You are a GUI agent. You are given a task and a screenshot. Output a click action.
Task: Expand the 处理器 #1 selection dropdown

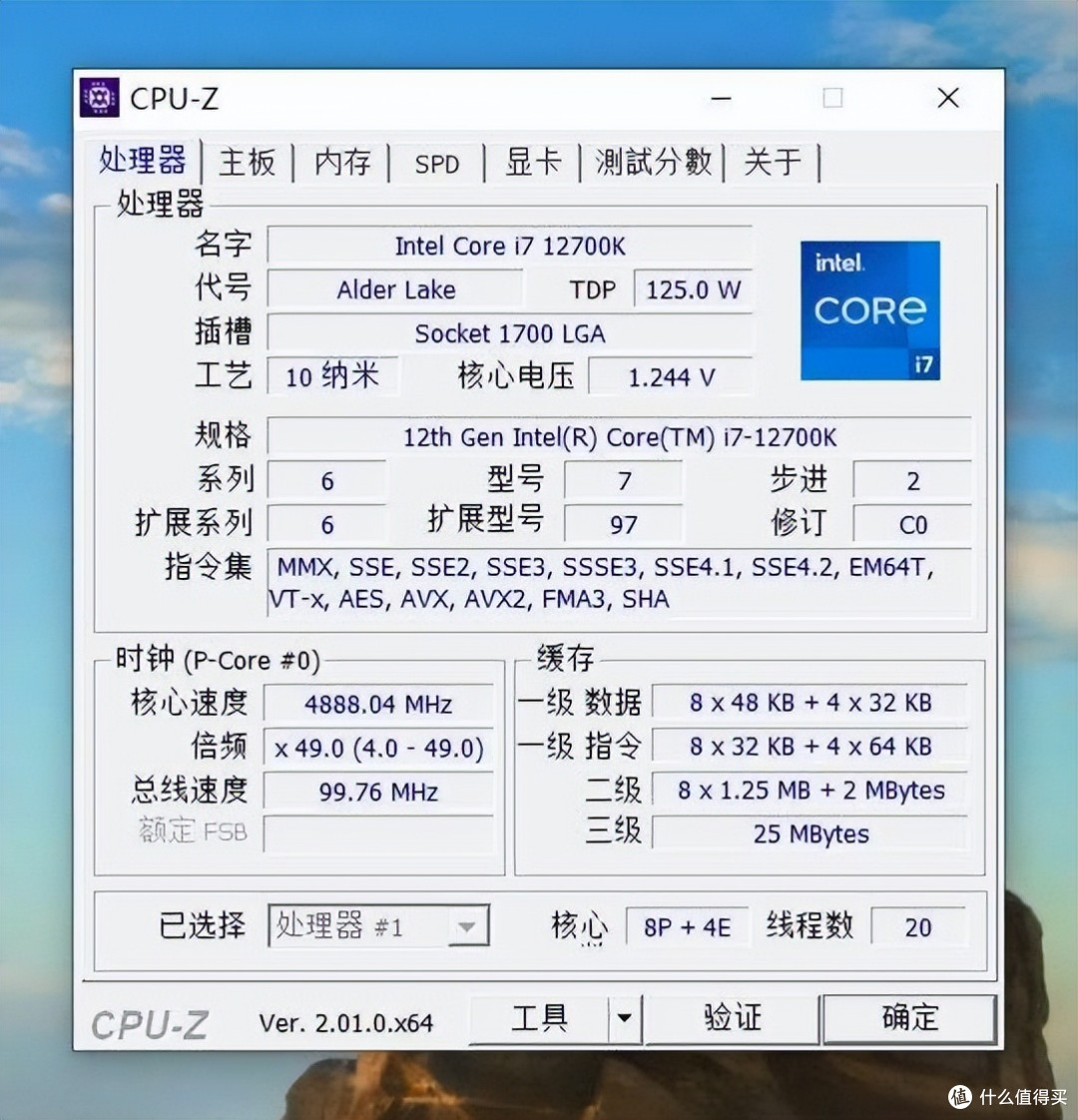coord(466,926)
